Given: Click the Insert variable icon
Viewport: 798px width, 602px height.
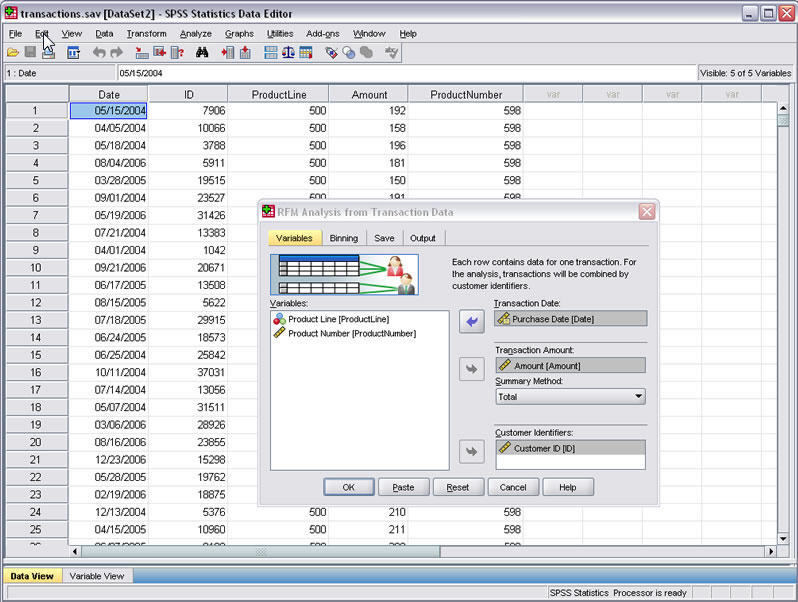Looking at the screenshot, I should click(245, 52).
